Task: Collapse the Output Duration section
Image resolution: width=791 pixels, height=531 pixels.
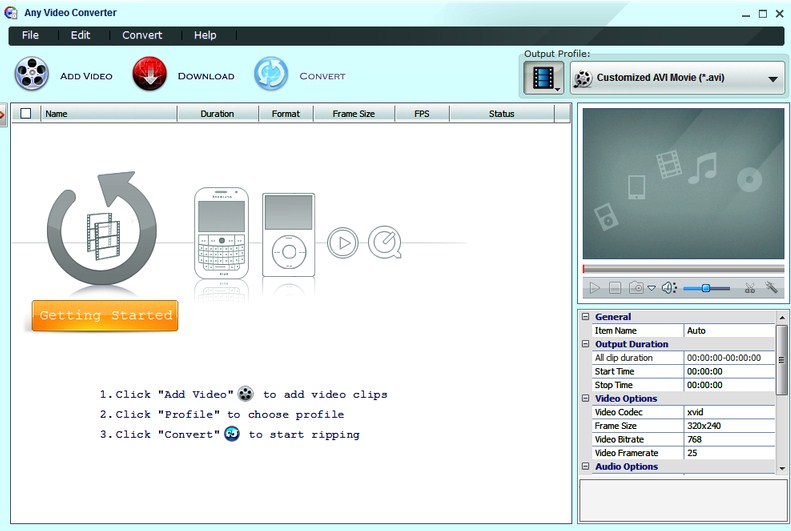Action: (x=585, y=344)
